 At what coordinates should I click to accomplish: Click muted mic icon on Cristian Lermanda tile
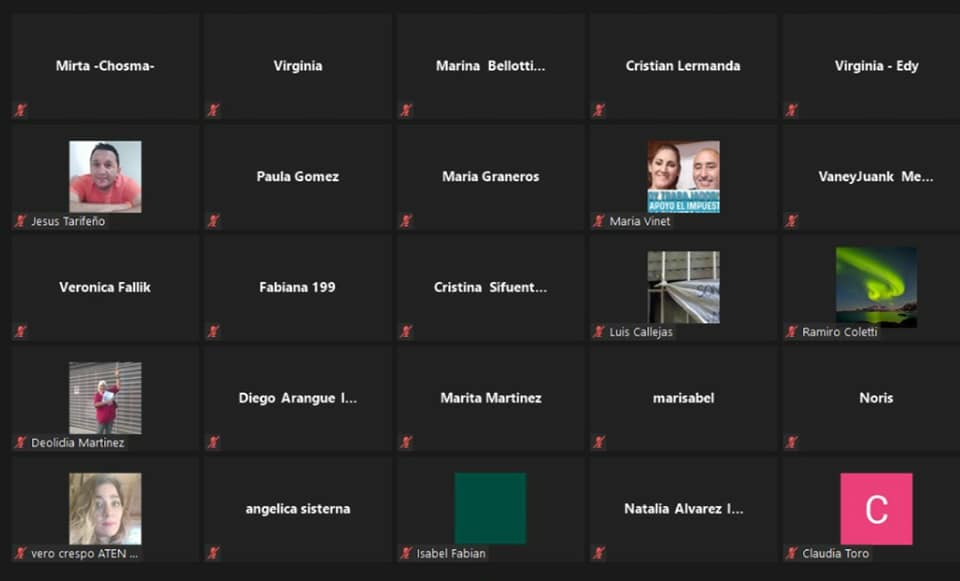(598, 110)
